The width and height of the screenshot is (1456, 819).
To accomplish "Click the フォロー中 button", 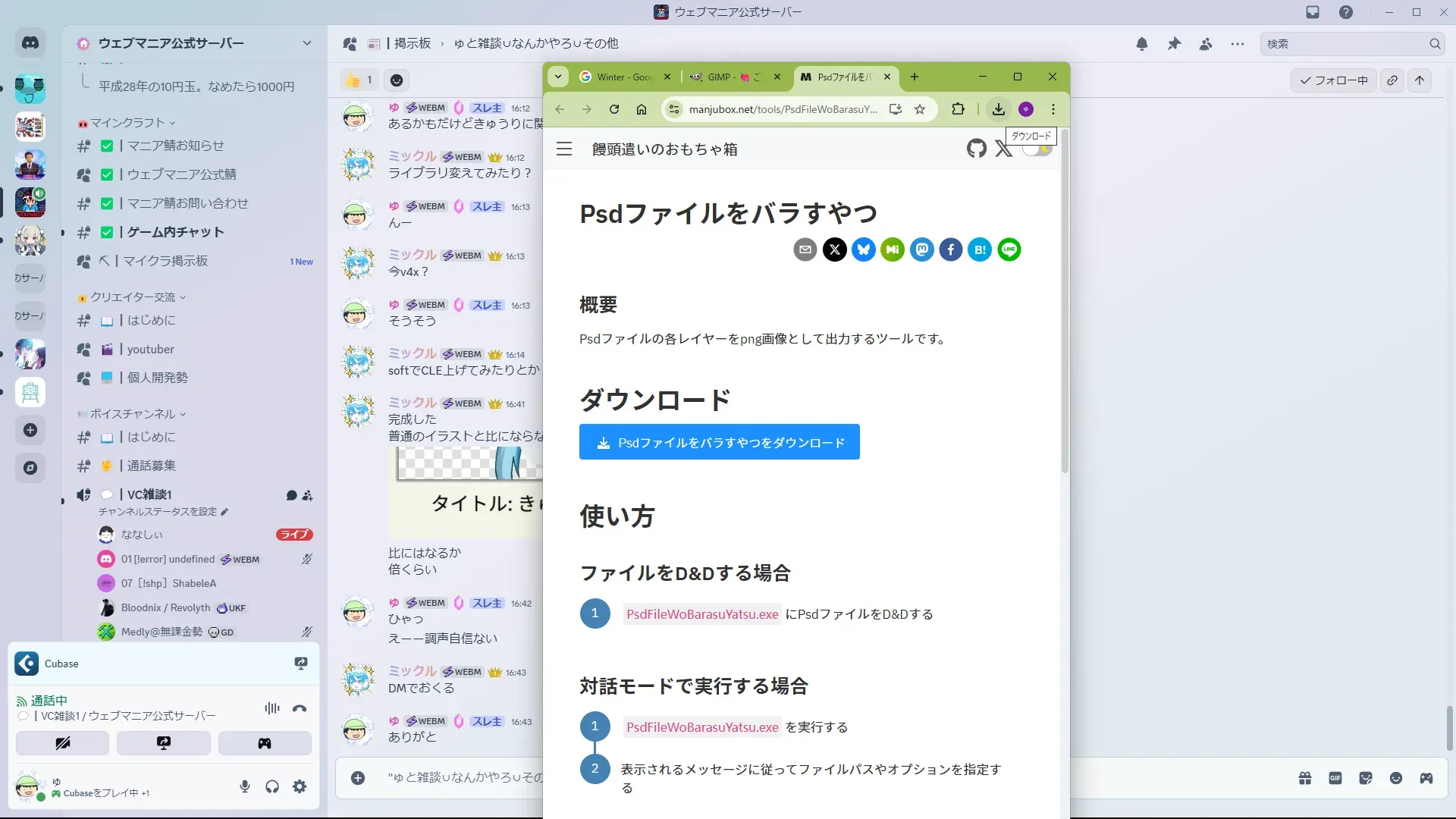I will pyautogui.click(x=1333, y=80).
